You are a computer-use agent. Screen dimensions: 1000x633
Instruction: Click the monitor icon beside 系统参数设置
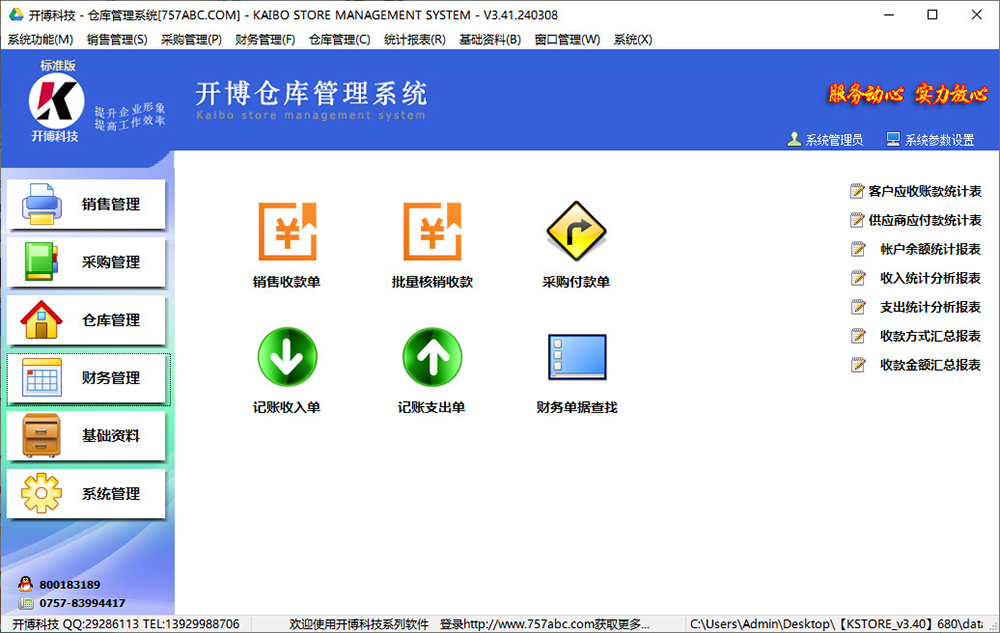point(893,140)
